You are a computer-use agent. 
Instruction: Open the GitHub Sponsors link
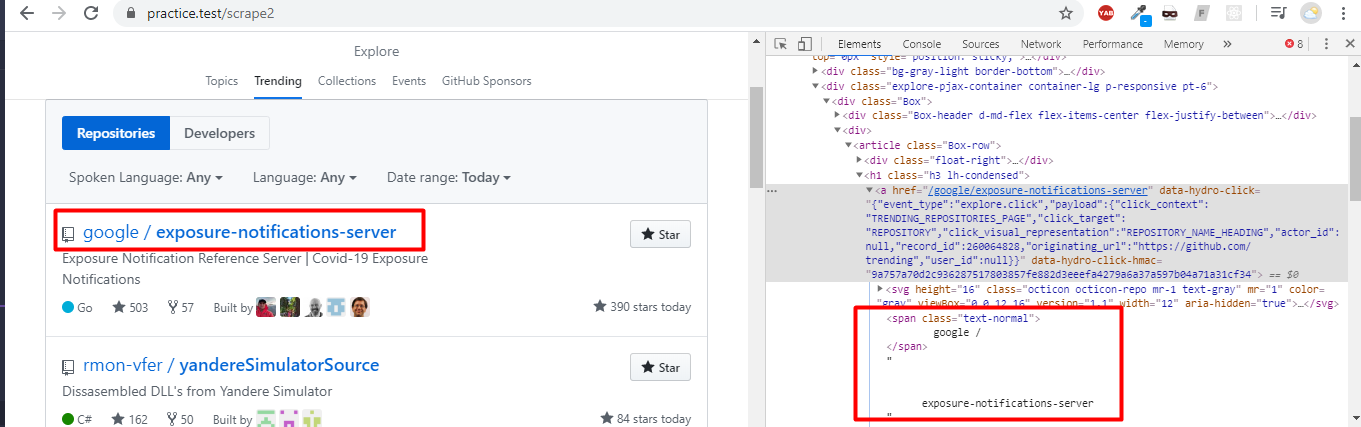pyautogui.click(x=487, y=81)
